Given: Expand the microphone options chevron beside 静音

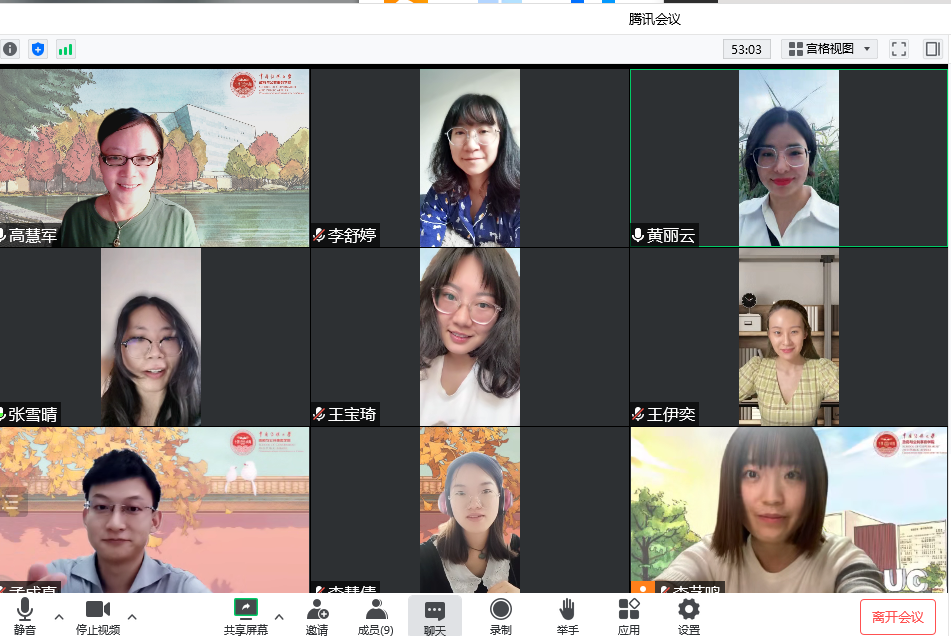Looking at the screenshot, I should [x=58, y=617].
